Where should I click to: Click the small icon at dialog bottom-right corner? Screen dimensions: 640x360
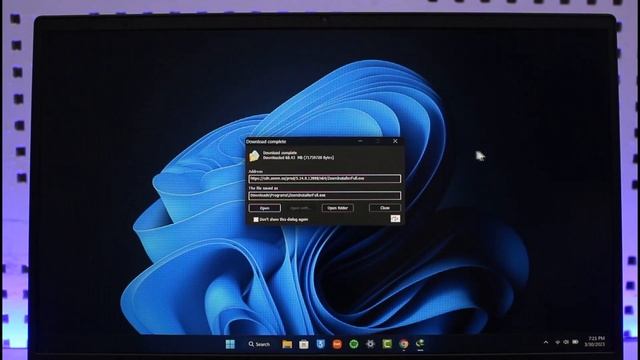(x=395, y=219)
